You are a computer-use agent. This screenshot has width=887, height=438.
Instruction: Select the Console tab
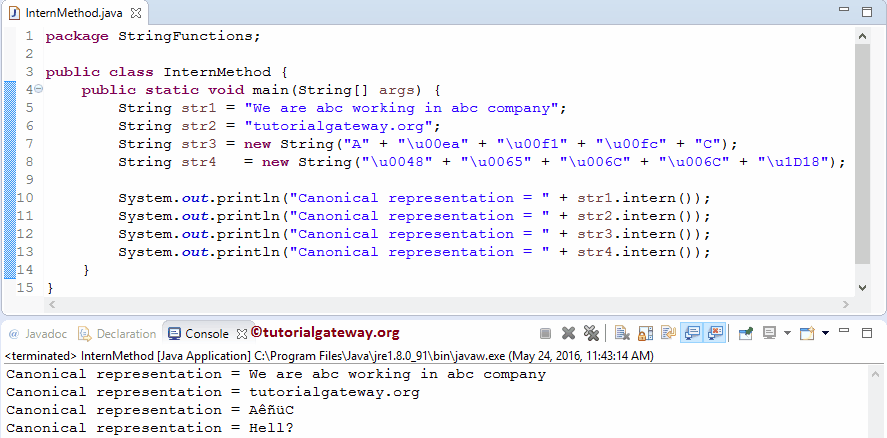coord(207,334)
